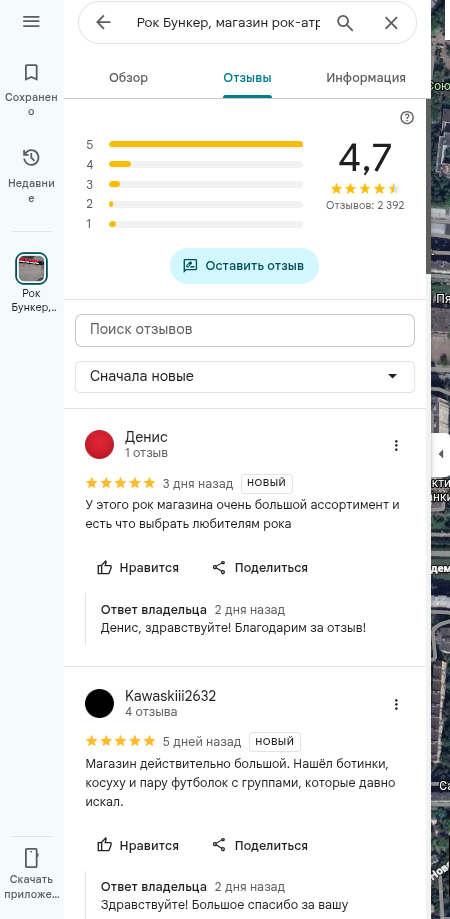This screenshot has height=919, width=450.
Task: Open Saved places bookmark icon
Action: (31, 73)
